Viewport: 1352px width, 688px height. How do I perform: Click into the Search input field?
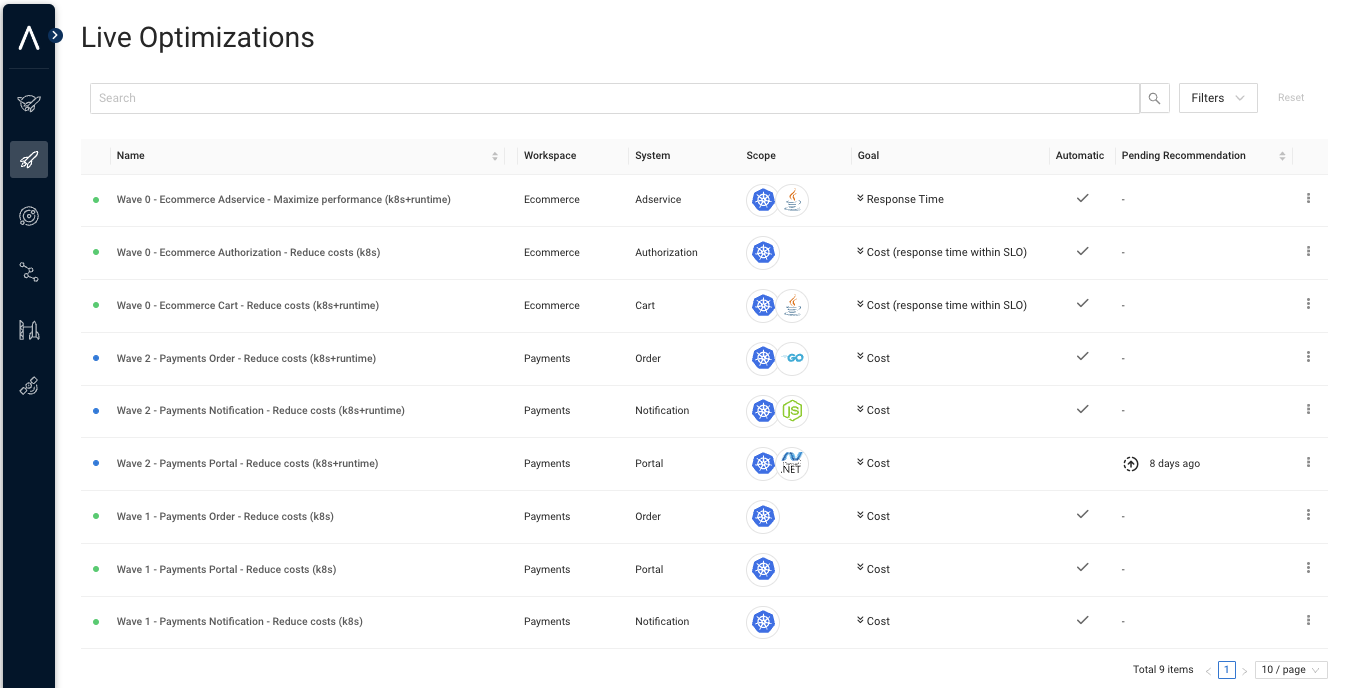[614, 98]
